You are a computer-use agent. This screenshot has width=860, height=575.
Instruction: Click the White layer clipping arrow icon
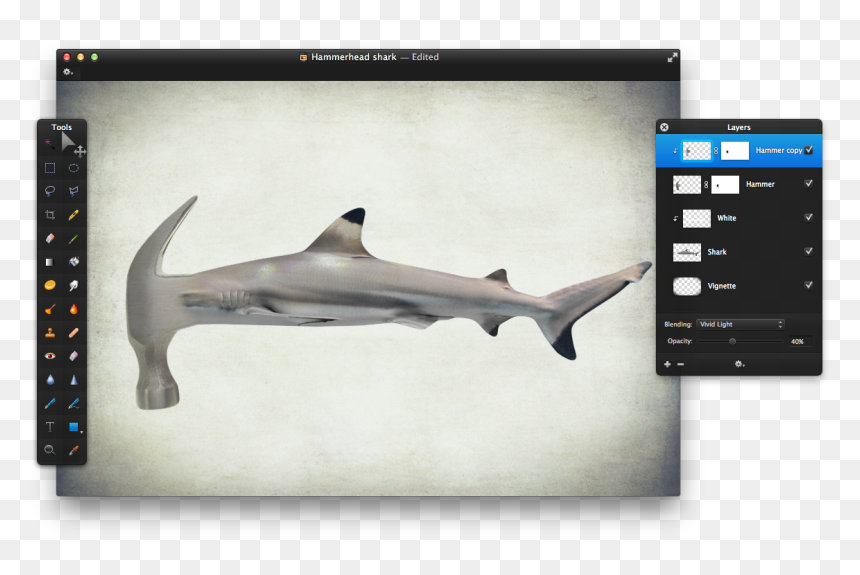tap(675, 218)
